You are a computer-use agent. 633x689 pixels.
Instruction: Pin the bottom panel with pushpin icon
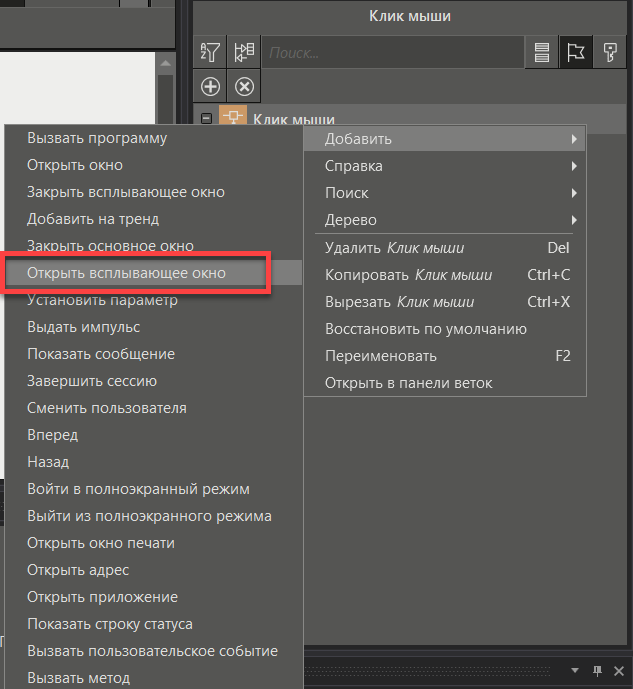tap(596, 670)
